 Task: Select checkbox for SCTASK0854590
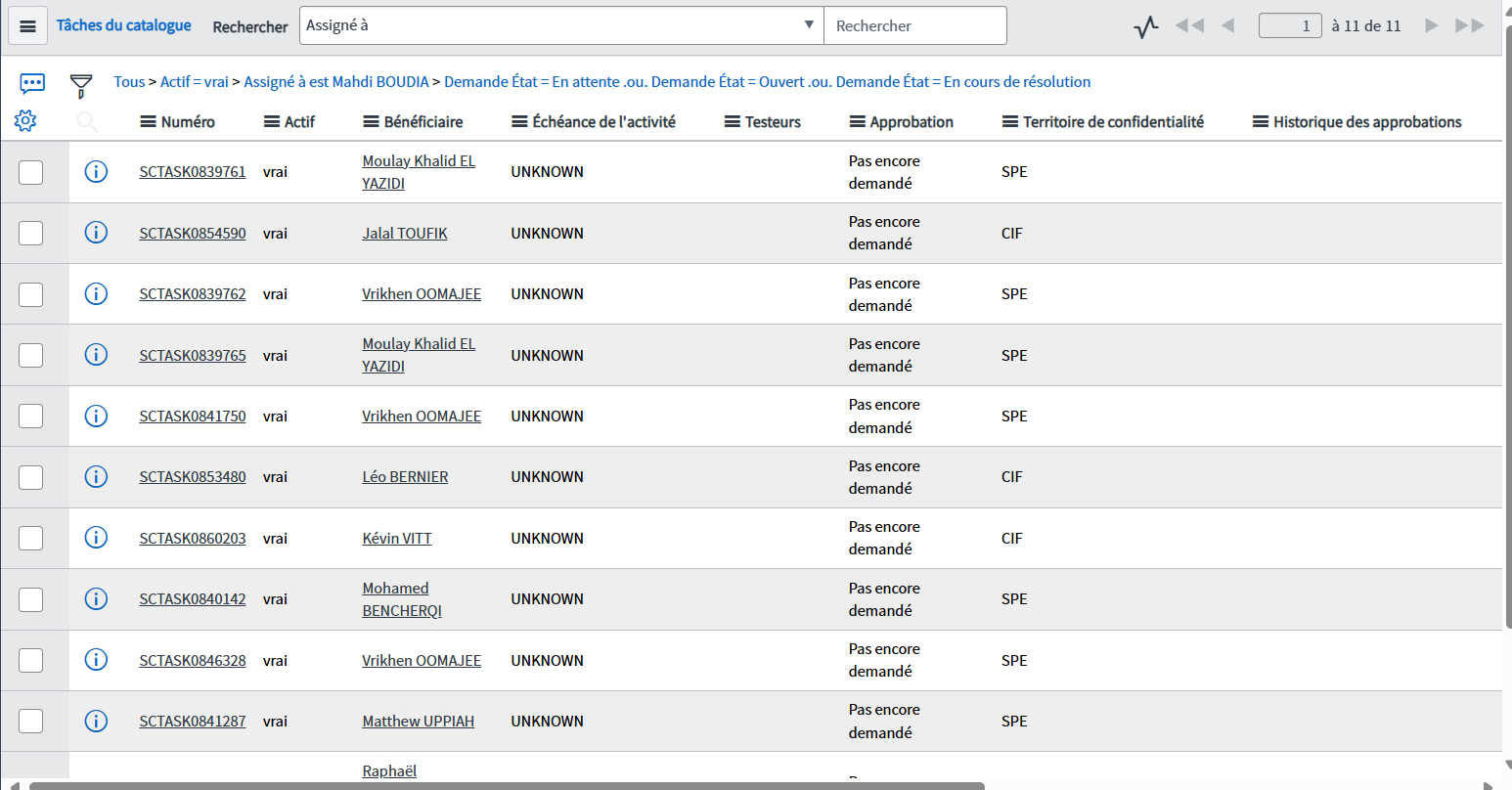(x=31, y=233)
